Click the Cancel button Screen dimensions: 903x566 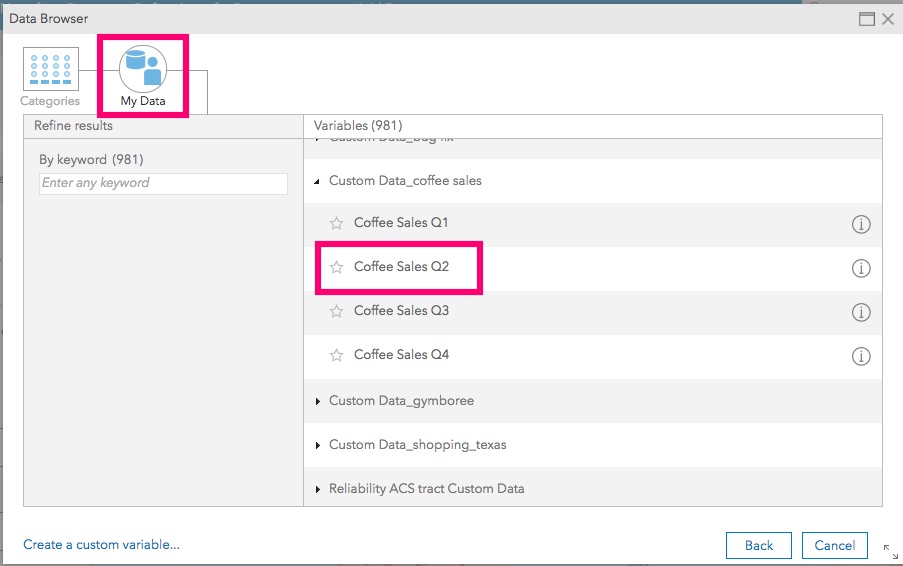[834, 545]
